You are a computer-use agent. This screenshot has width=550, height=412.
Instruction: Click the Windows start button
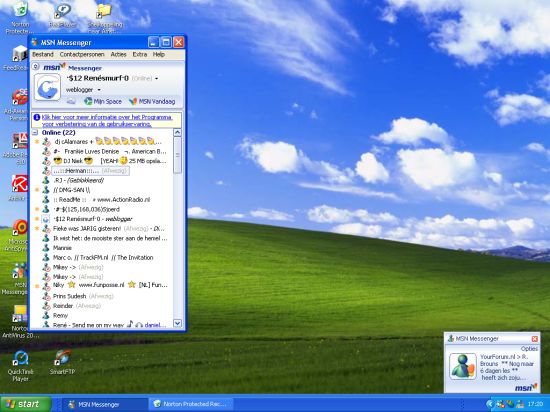[x=26, y=404]
